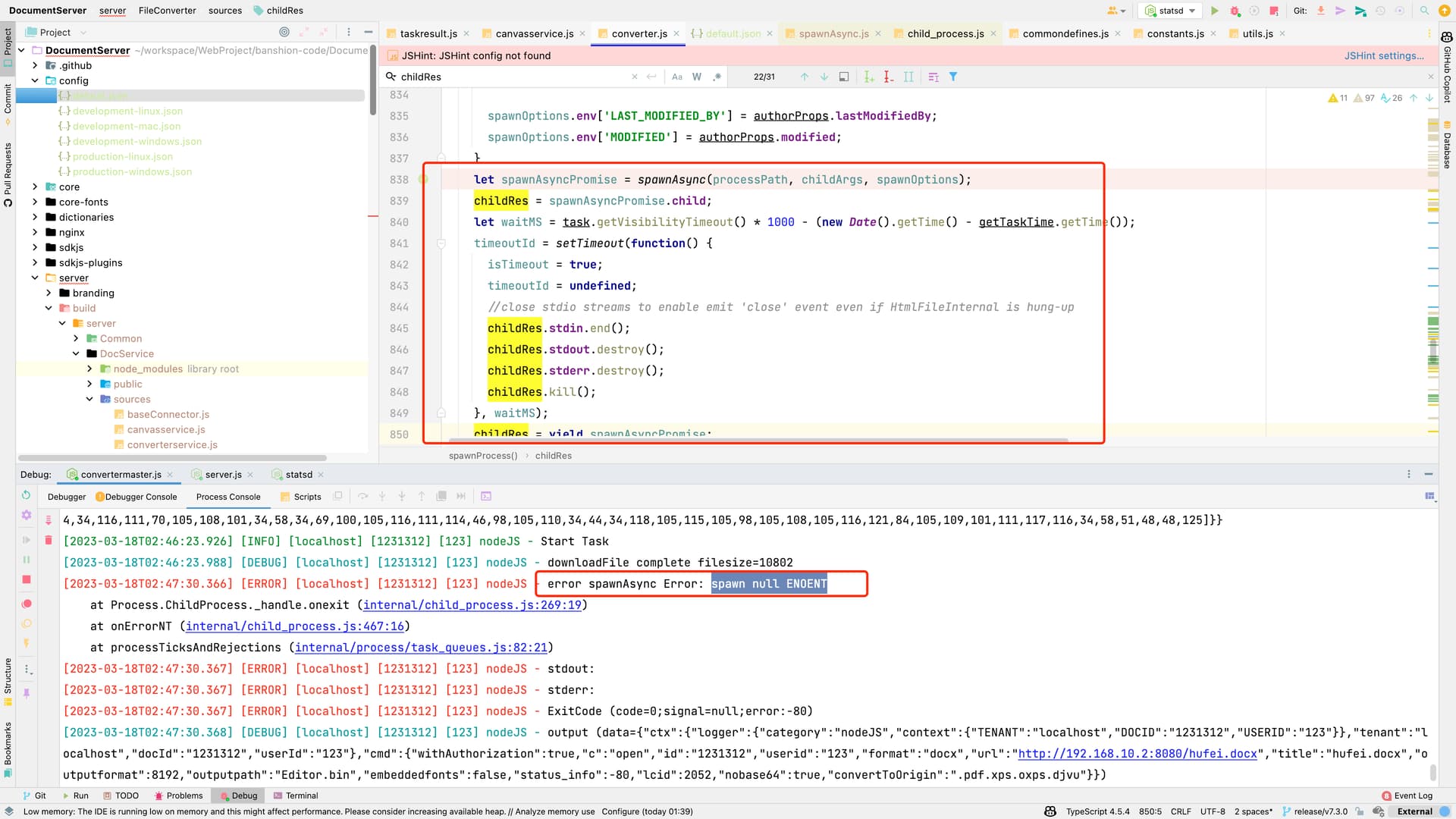Viewport: 1456px width, 819px height.
Task: Click unselect occurrence icon in find bar
Action: click(x=889, y=77)
